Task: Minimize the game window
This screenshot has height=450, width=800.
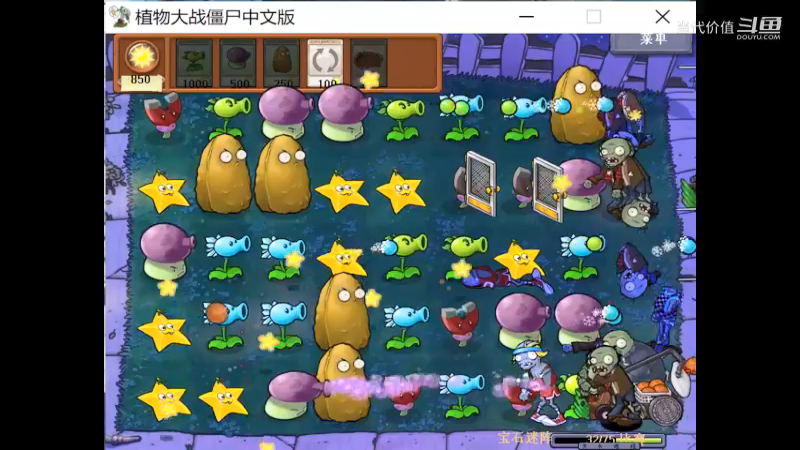Action: click(526, 17)
